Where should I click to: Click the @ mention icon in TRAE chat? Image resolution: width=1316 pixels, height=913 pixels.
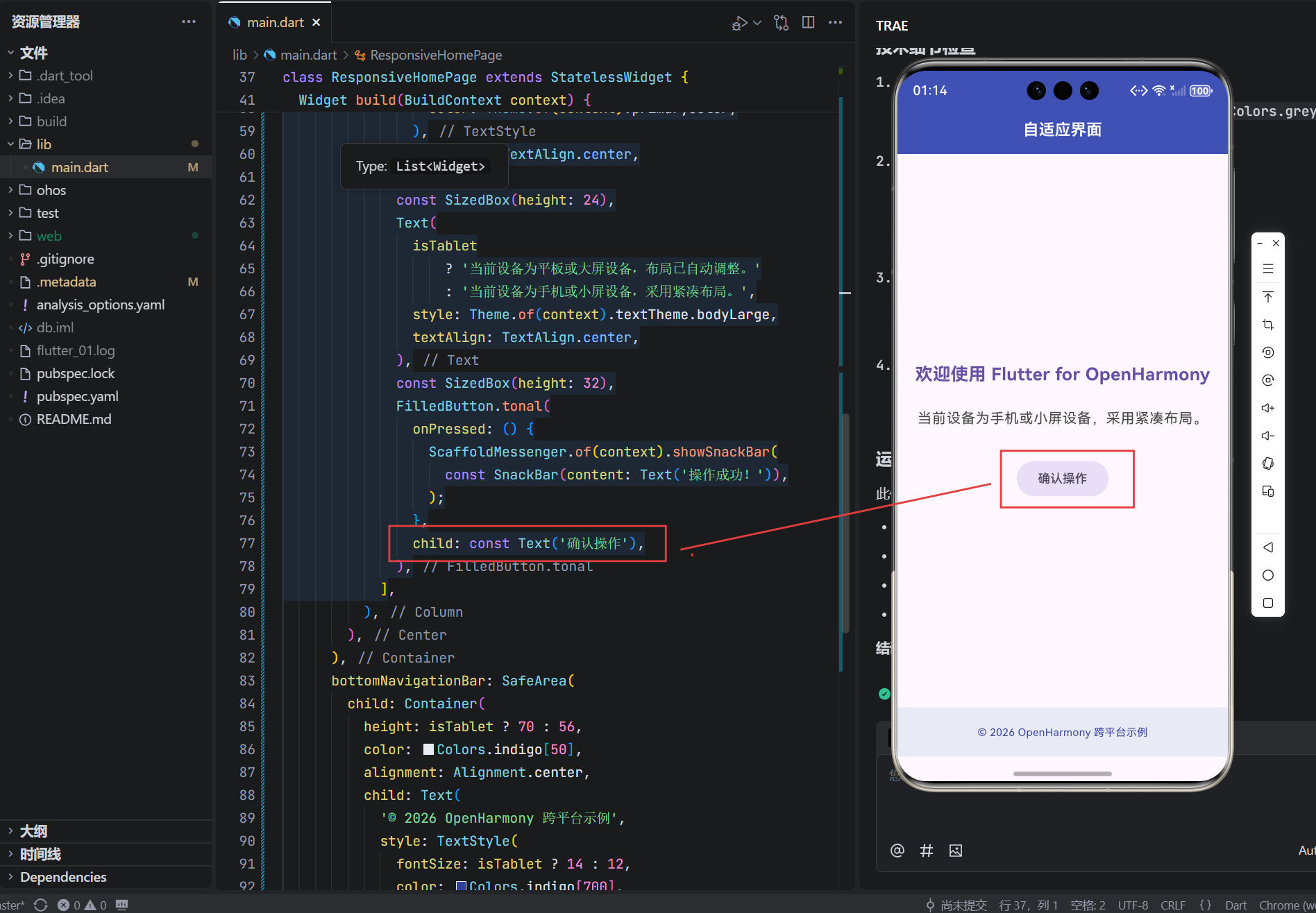(x=897, y=850)
